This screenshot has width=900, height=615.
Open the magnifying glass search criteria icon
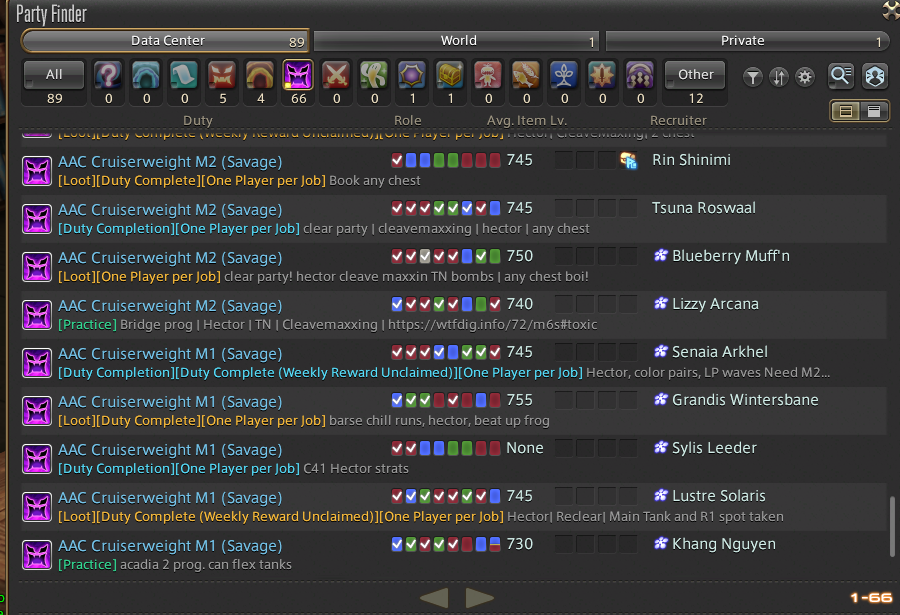(841, 76)
